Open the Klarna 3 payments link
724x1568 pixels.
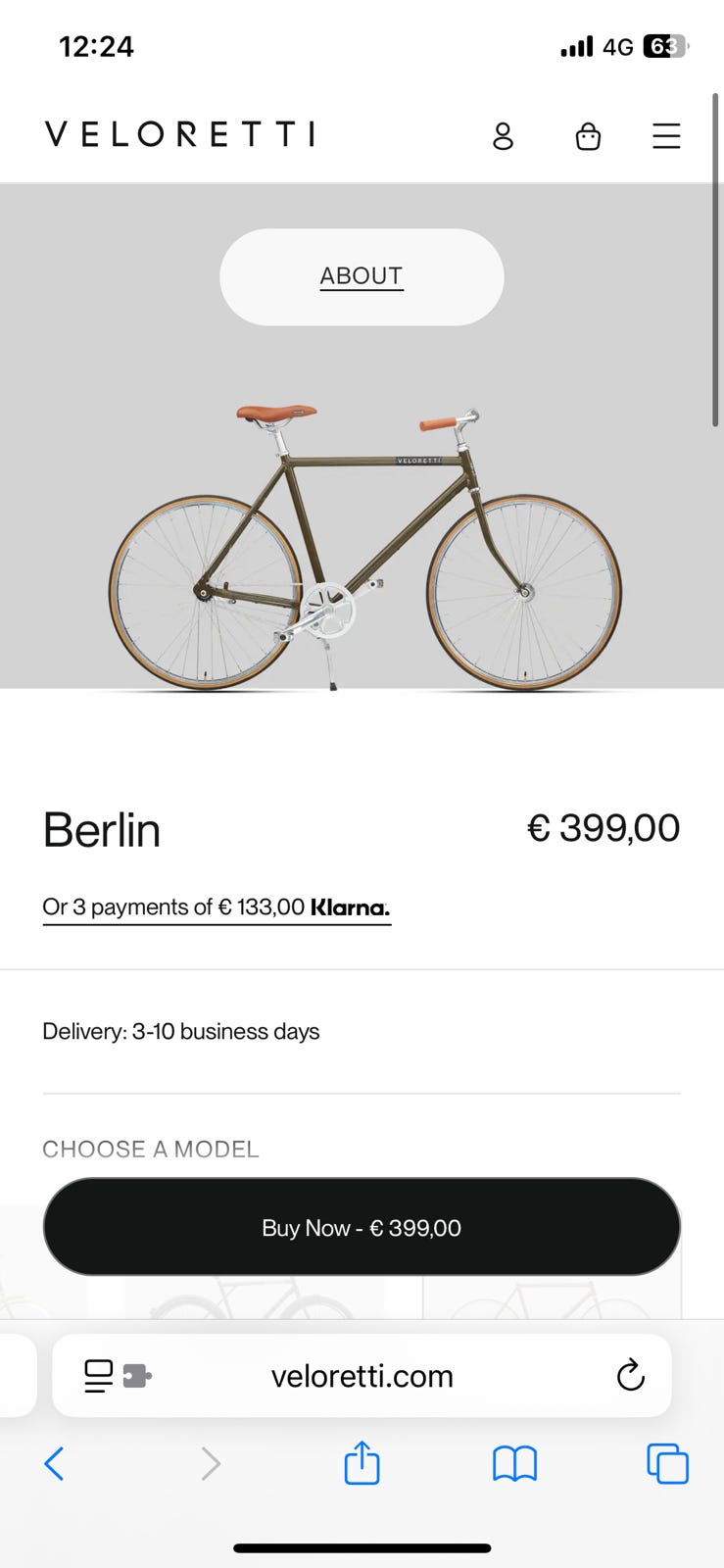(x=217, y=907)
